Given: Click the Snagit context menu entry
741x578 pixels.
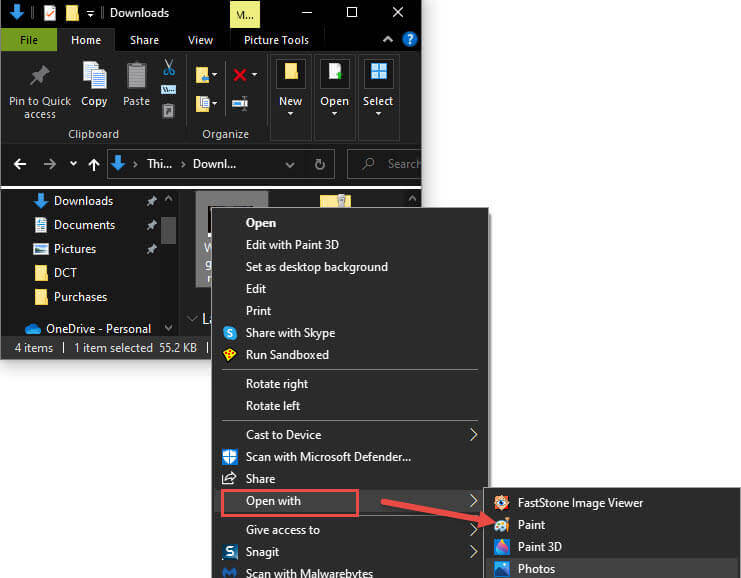Looking at the screenshot, I should (x=350, y=552).
